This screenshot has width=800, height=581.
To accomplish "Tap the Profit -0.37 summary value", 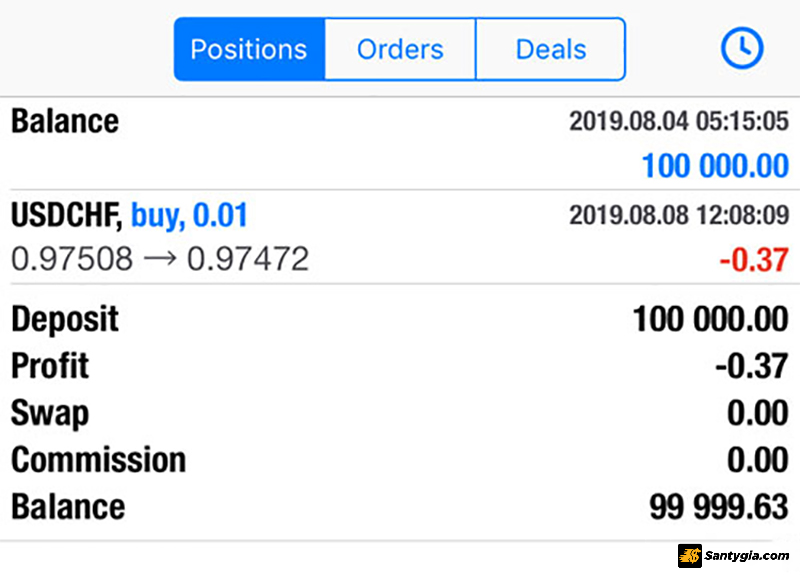I will (752, 366).
